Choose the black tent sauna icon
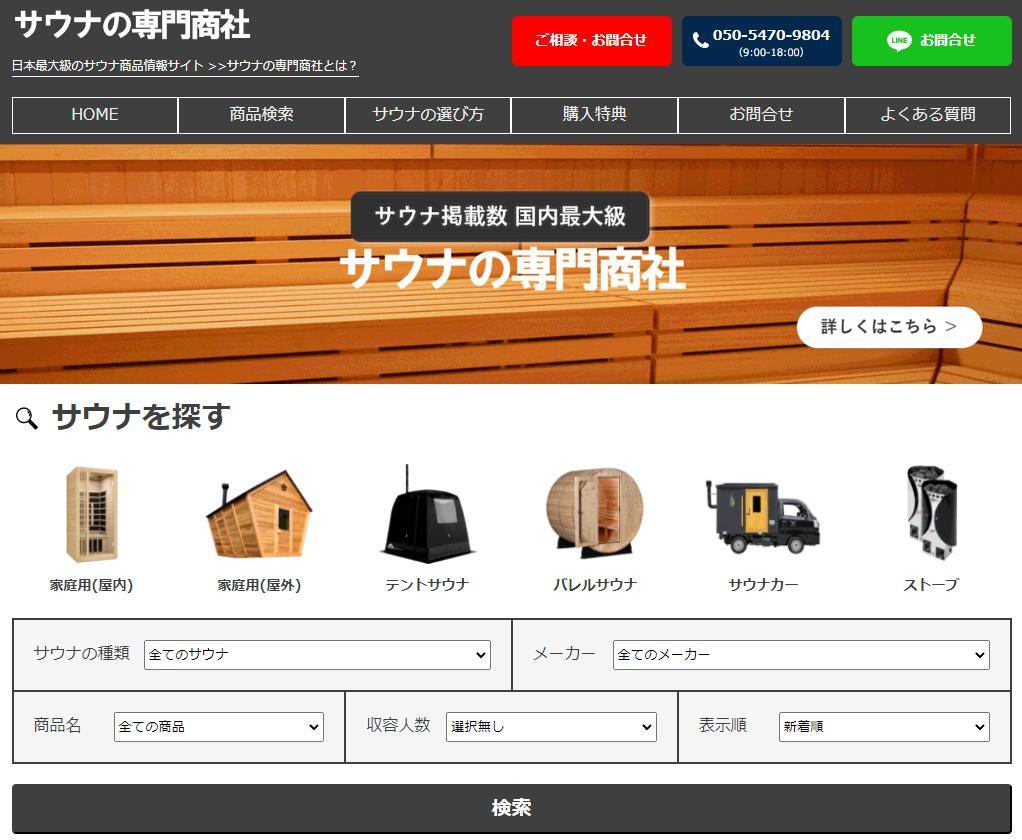The image size is (1022, 840). pos(427,515)
